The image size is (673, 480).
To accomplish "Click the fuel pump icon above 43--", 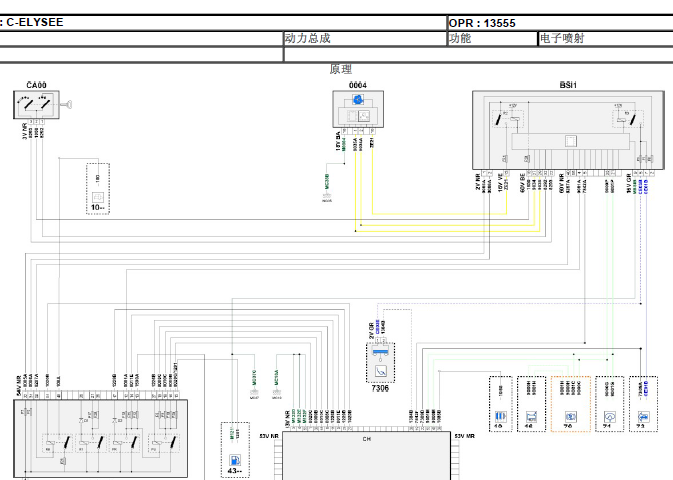I will [x=235, y=460].
